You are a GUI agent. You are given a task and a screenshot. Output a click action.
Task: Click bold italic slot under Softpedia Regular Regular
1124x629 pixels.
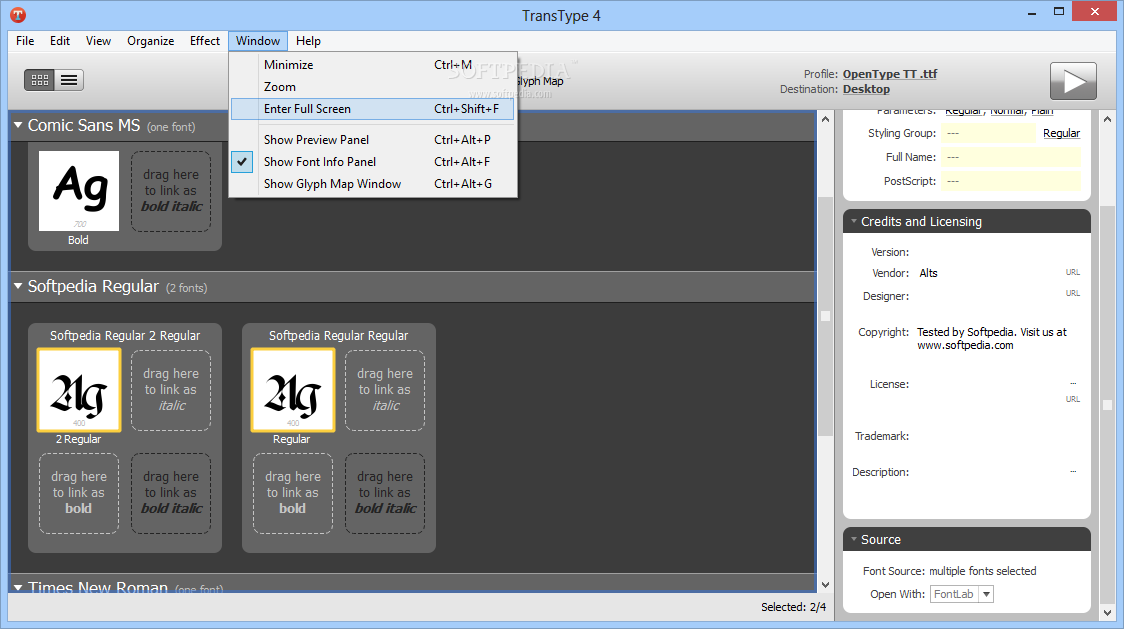click(385, 493)
